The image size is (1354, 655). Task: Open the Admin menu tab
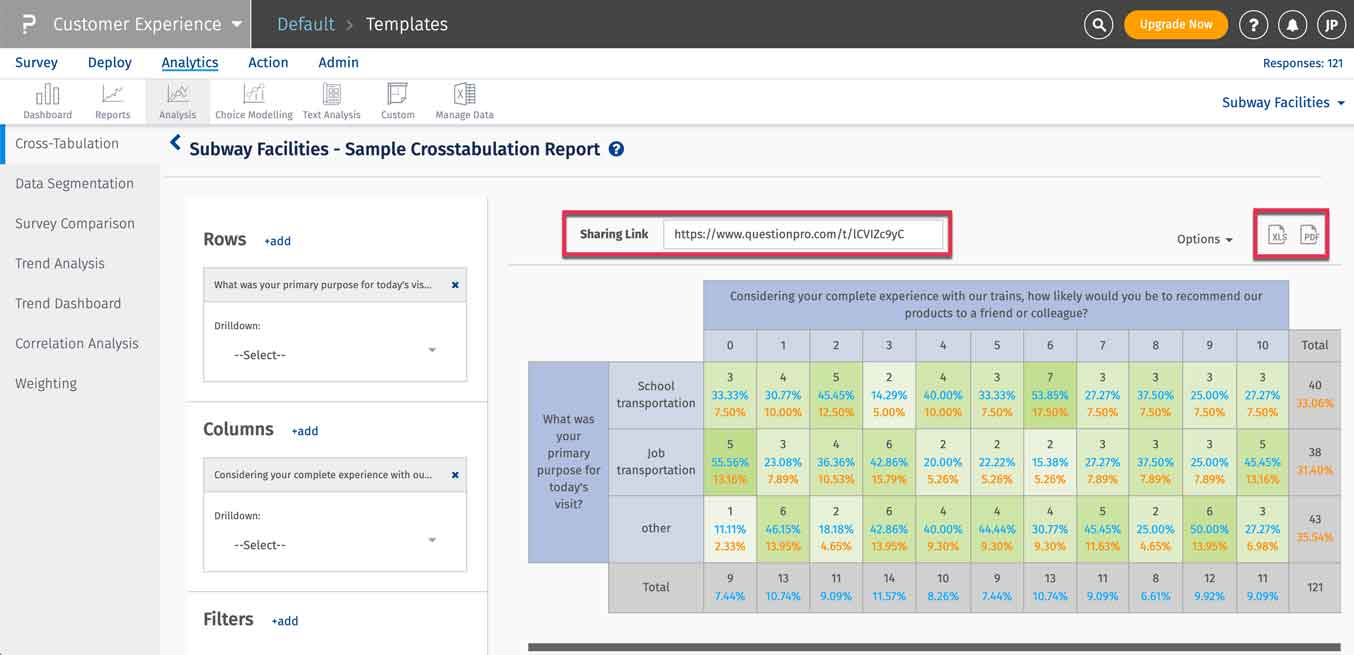338,62
